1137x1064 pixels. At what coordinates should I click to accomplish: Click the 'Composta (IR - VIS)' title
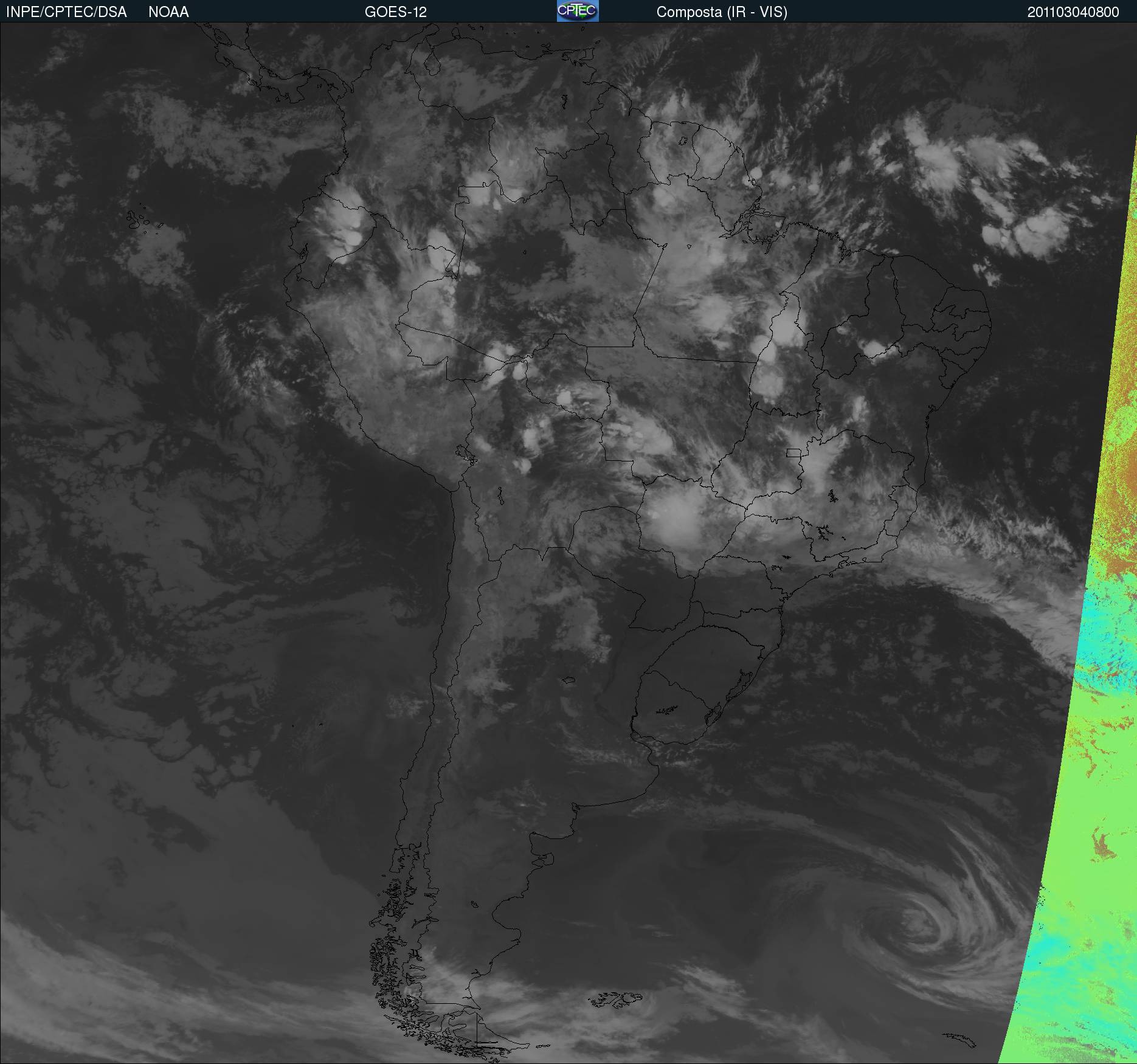pos(722,12)
